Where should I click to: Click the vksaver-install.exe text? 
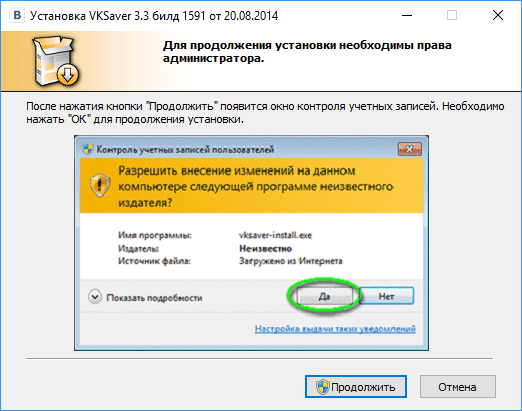pyautogui.click(x=275, y=235)
